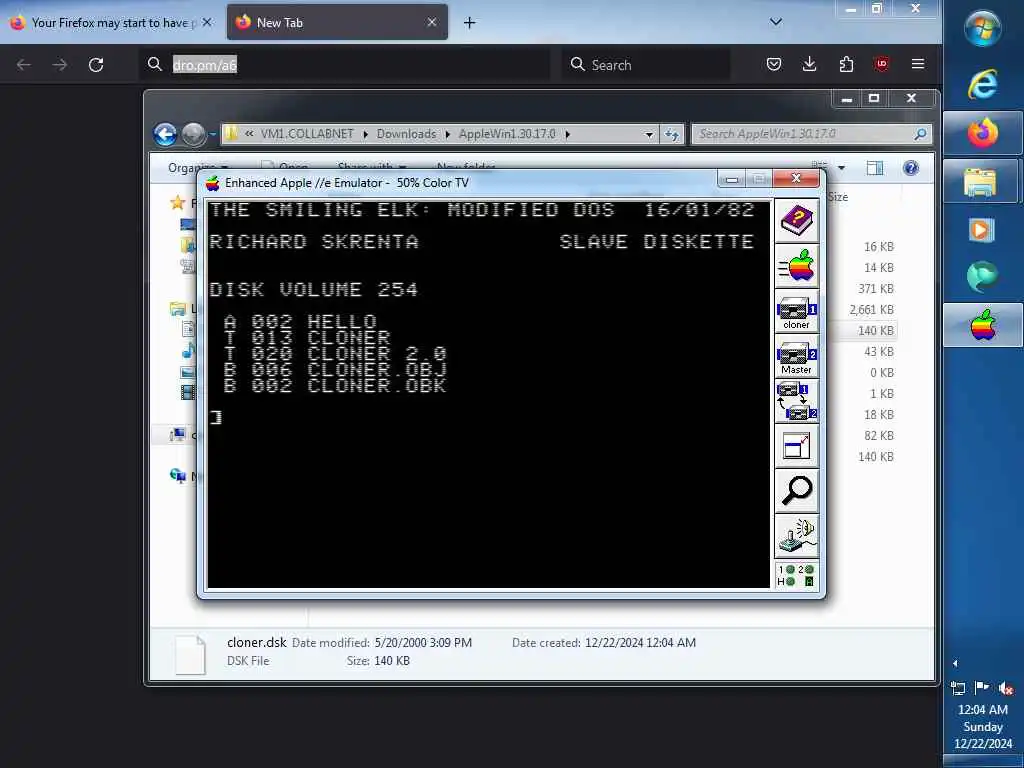Click the Firefox Search box

pos(645,65)
